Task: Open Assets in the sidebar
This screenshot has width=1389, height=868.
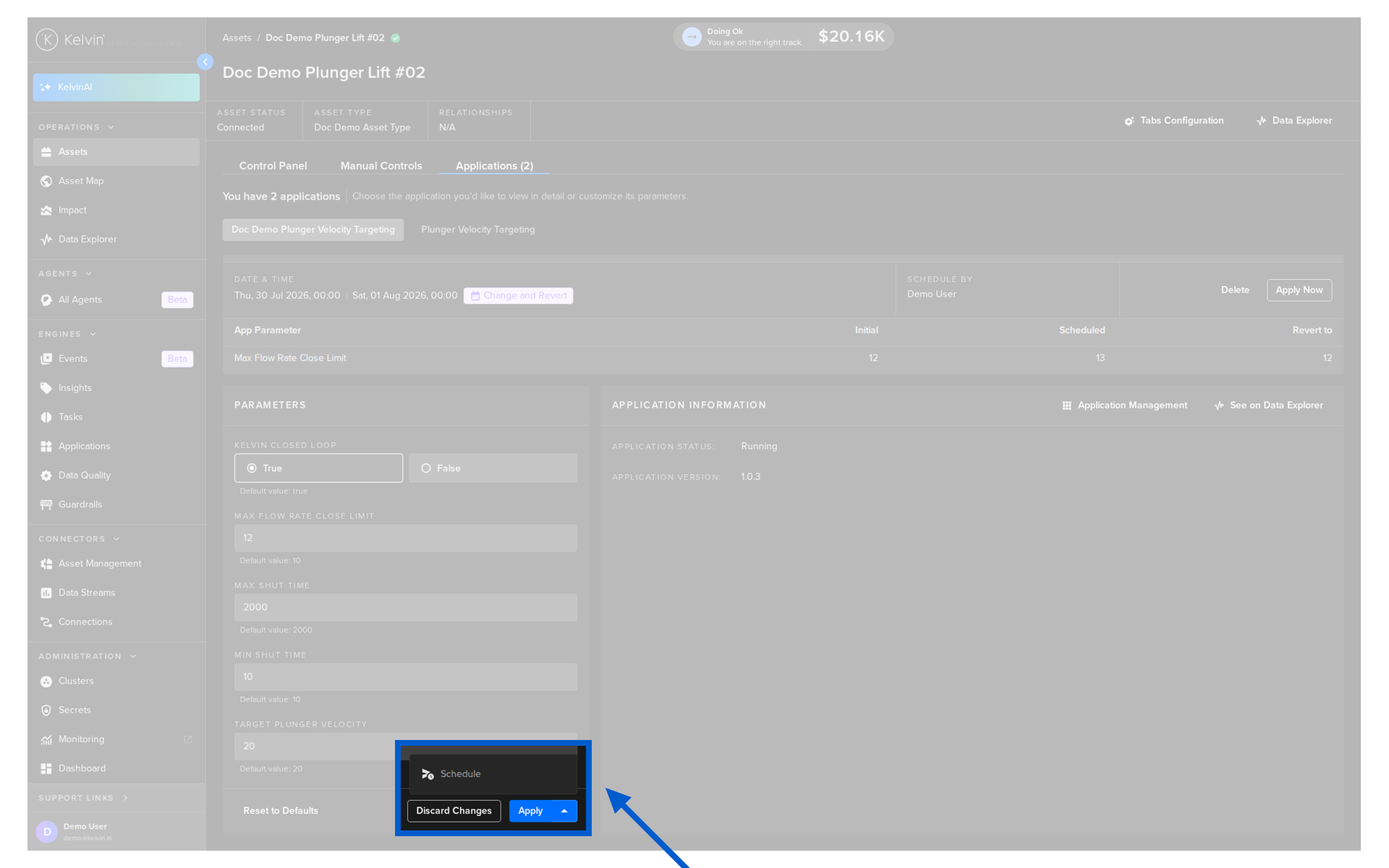Action: 116,152
